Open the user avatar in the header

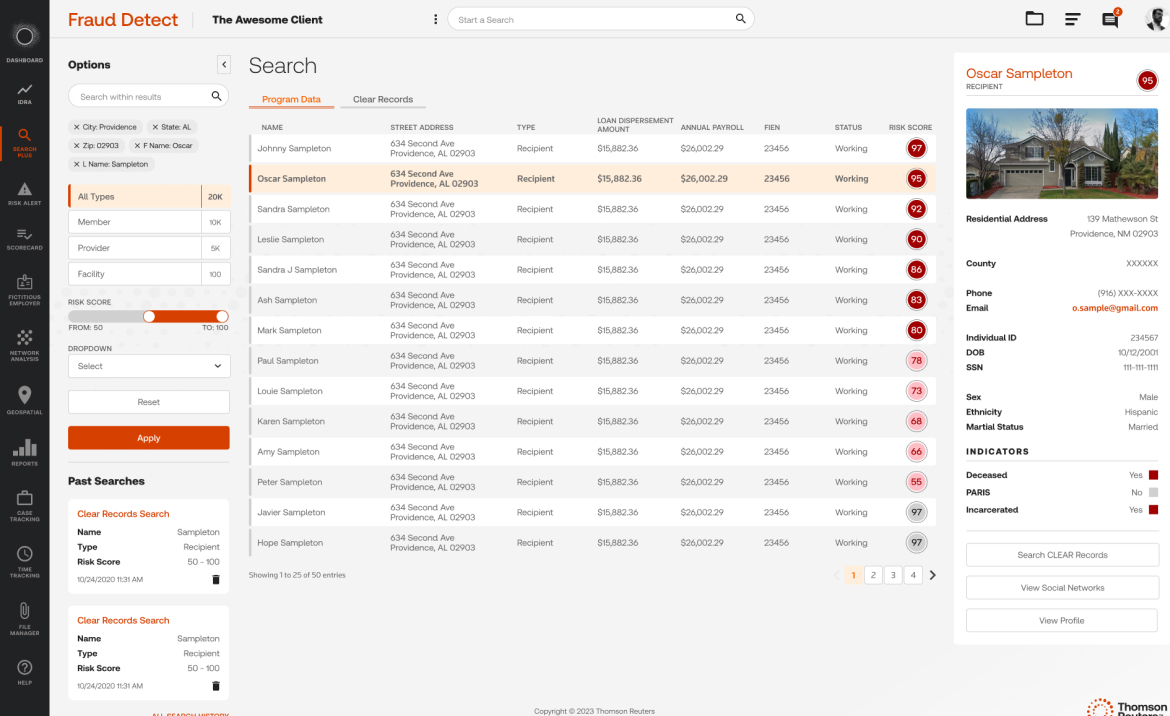coord(1156,19)
